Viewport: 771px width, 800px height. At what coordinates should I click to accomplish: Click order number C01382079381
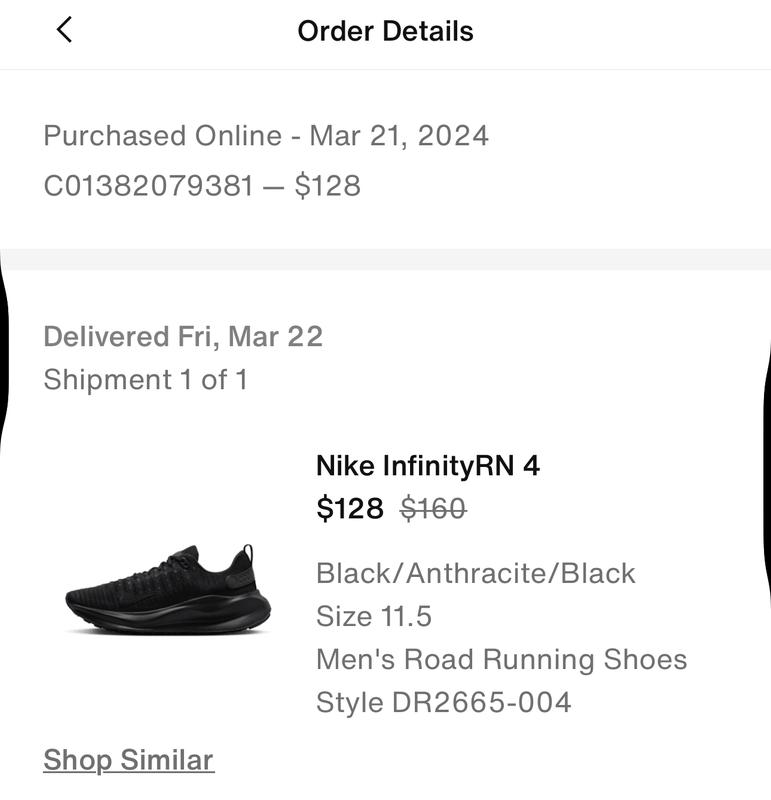coord(148,186)
